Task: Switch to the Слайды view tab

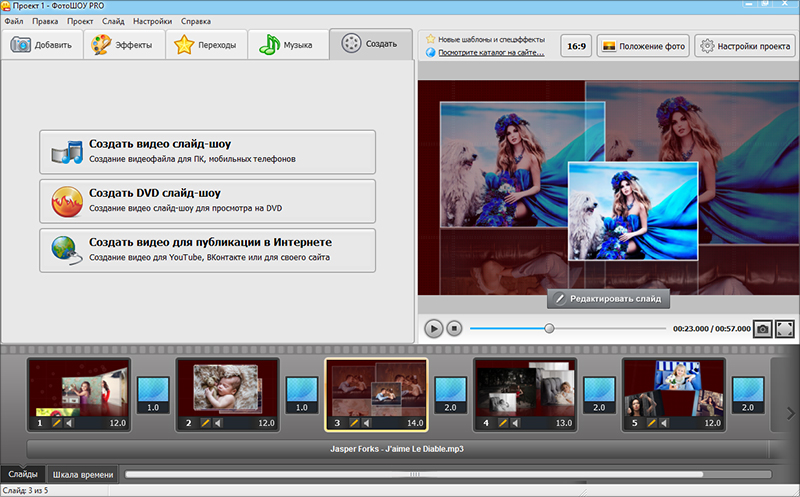Action: [23, 475]
